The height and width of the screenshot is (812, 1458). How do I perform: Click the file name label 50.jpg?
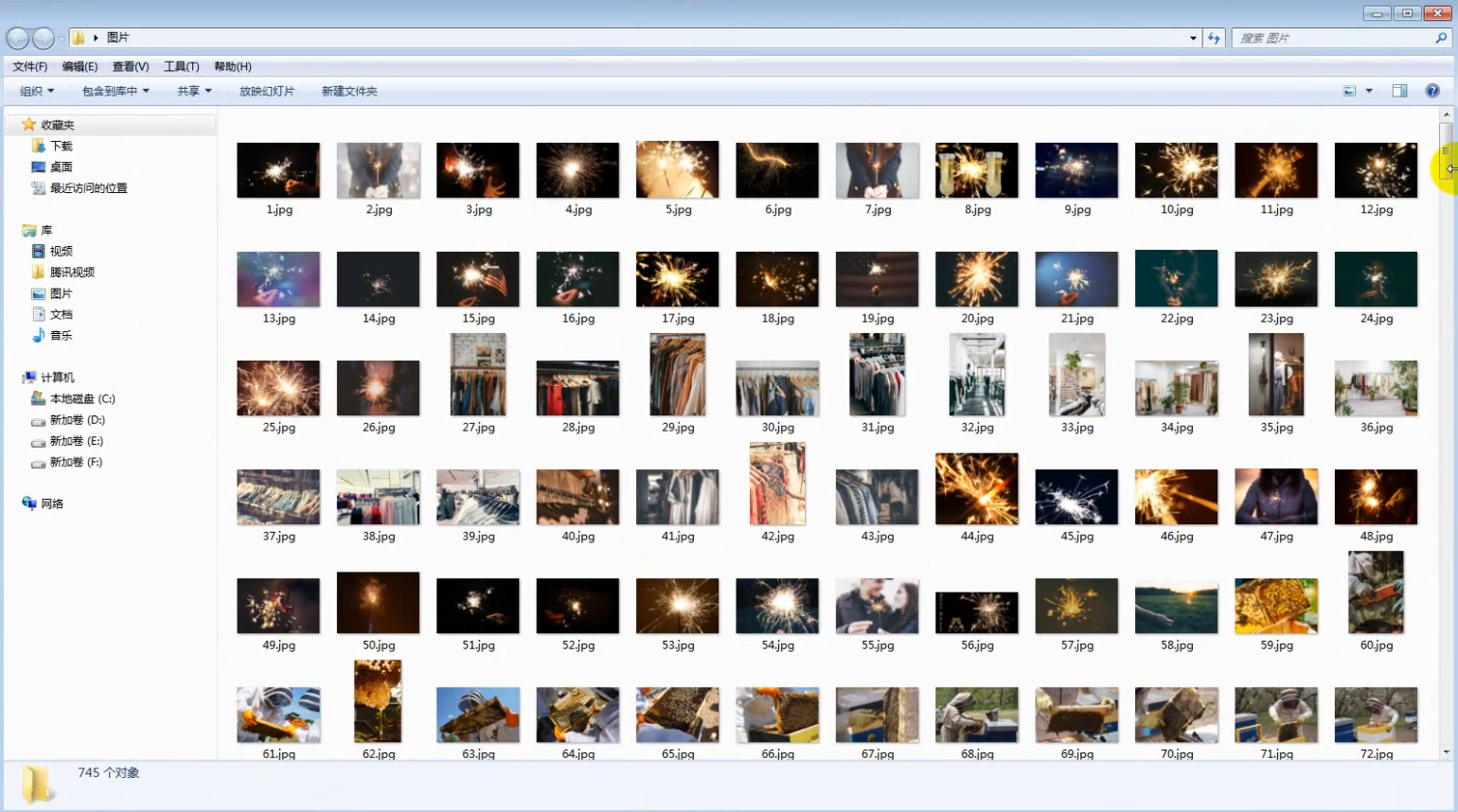coord(379,645)
